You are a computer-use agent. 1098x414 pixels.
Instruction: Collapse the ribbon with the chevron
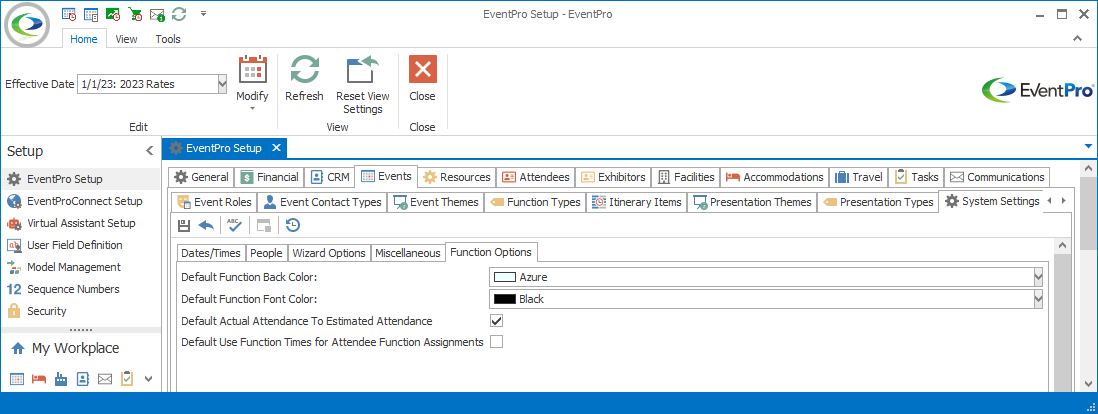[1078, 39]
